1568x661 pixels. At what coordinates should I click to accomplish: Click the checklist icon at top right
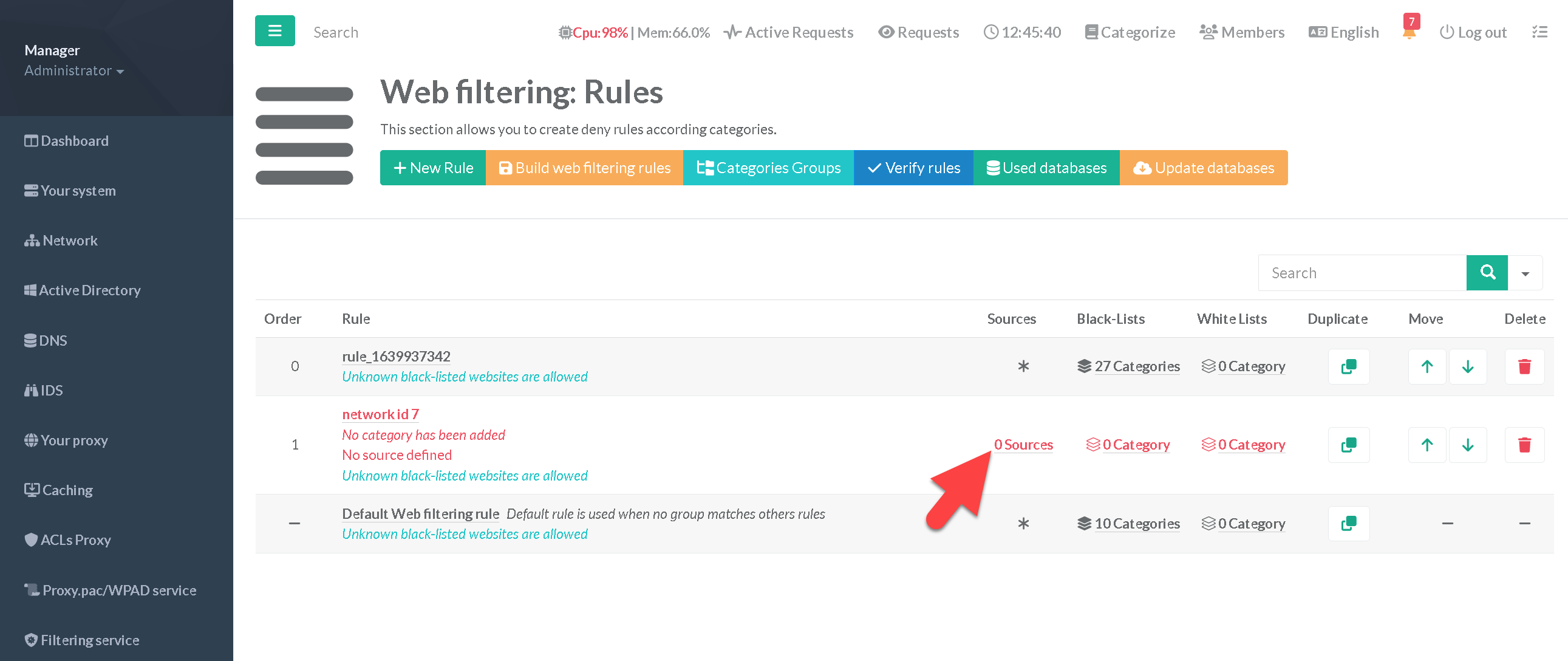1539,32
